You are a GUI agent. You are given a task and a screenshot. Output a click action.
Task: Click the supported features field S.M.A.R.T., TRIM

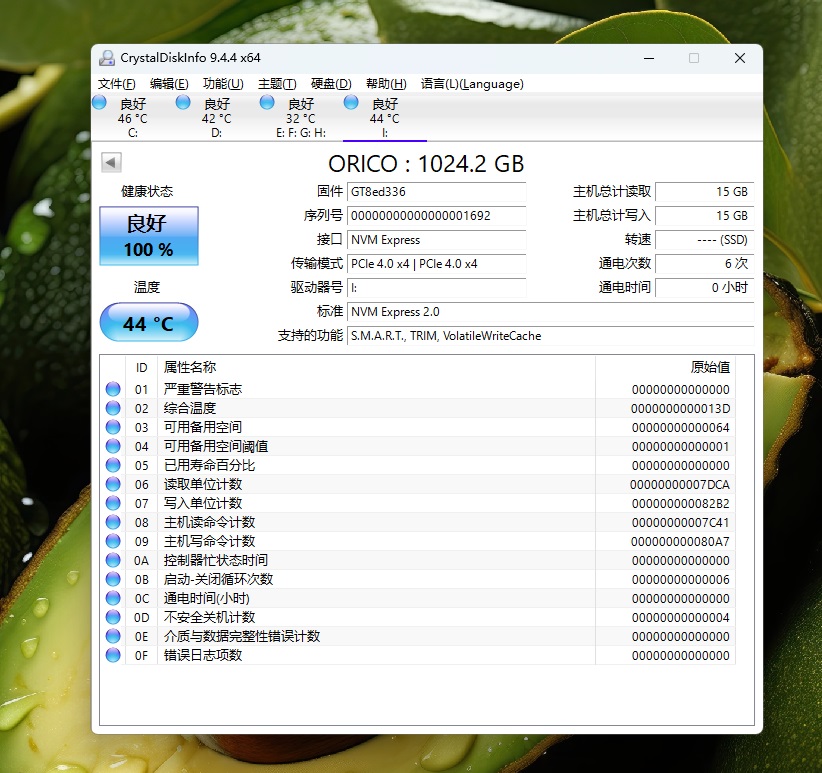(x=550, y=336)
